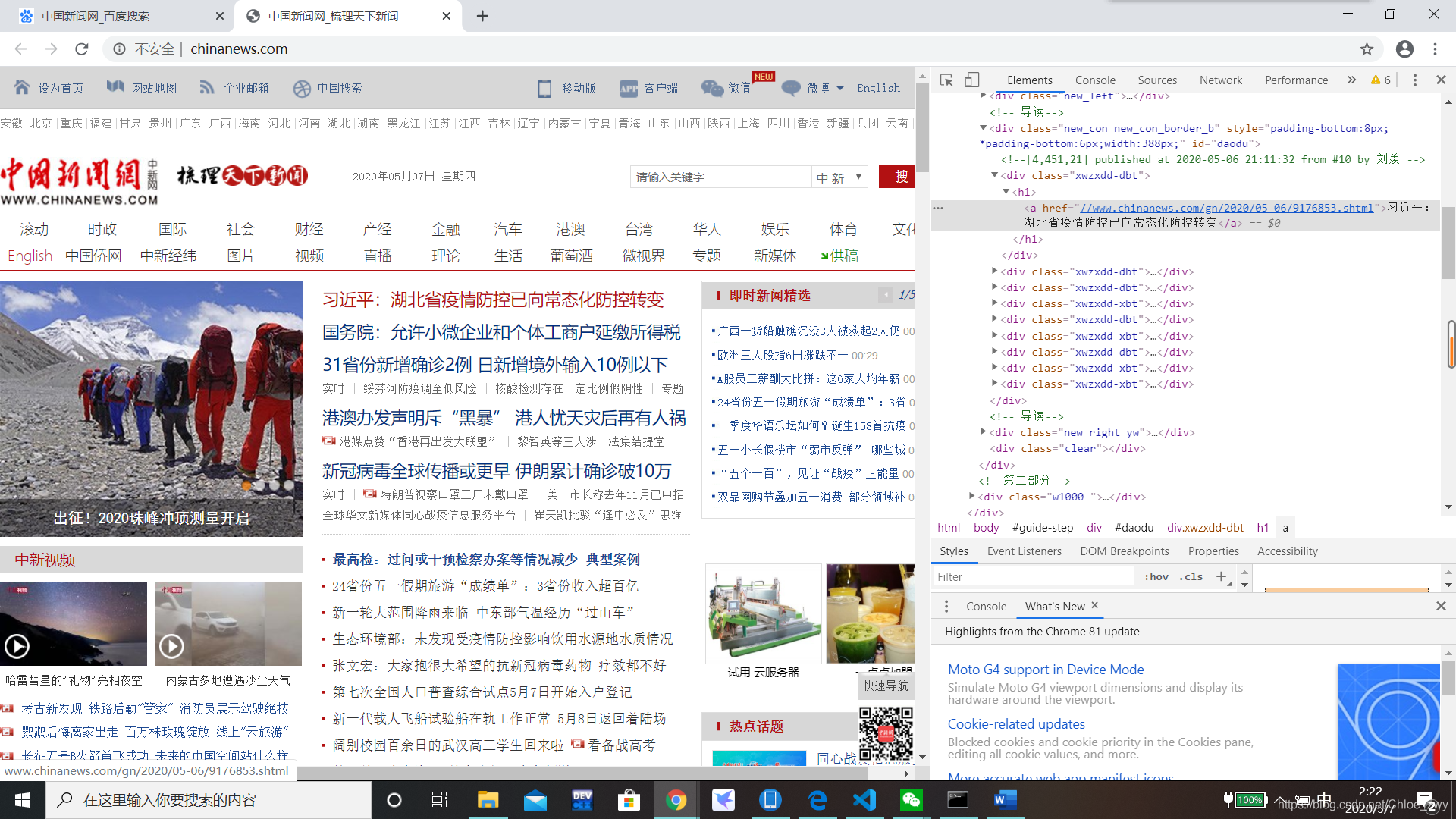This screenshot has height=819, width=1456.
Task: Open the 中新 search scope dropdown
Action: coord(839,177)
